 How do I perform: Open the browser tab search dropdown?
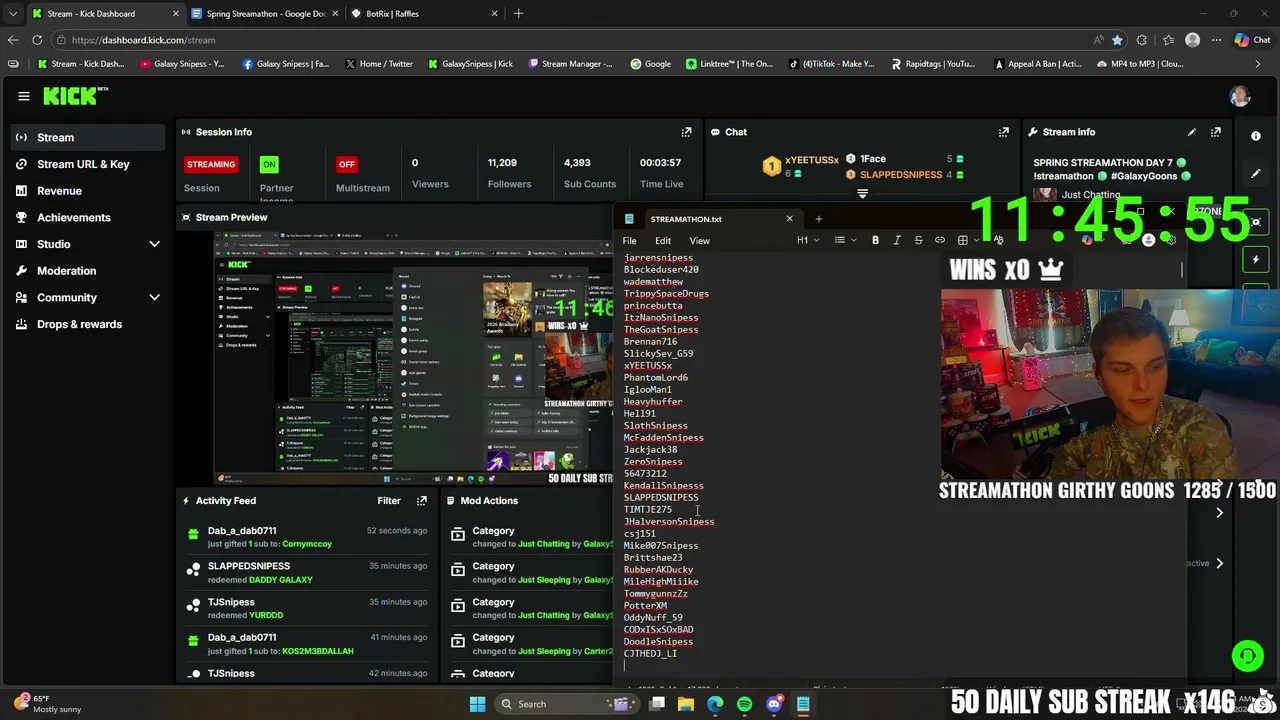click(12, 14)
